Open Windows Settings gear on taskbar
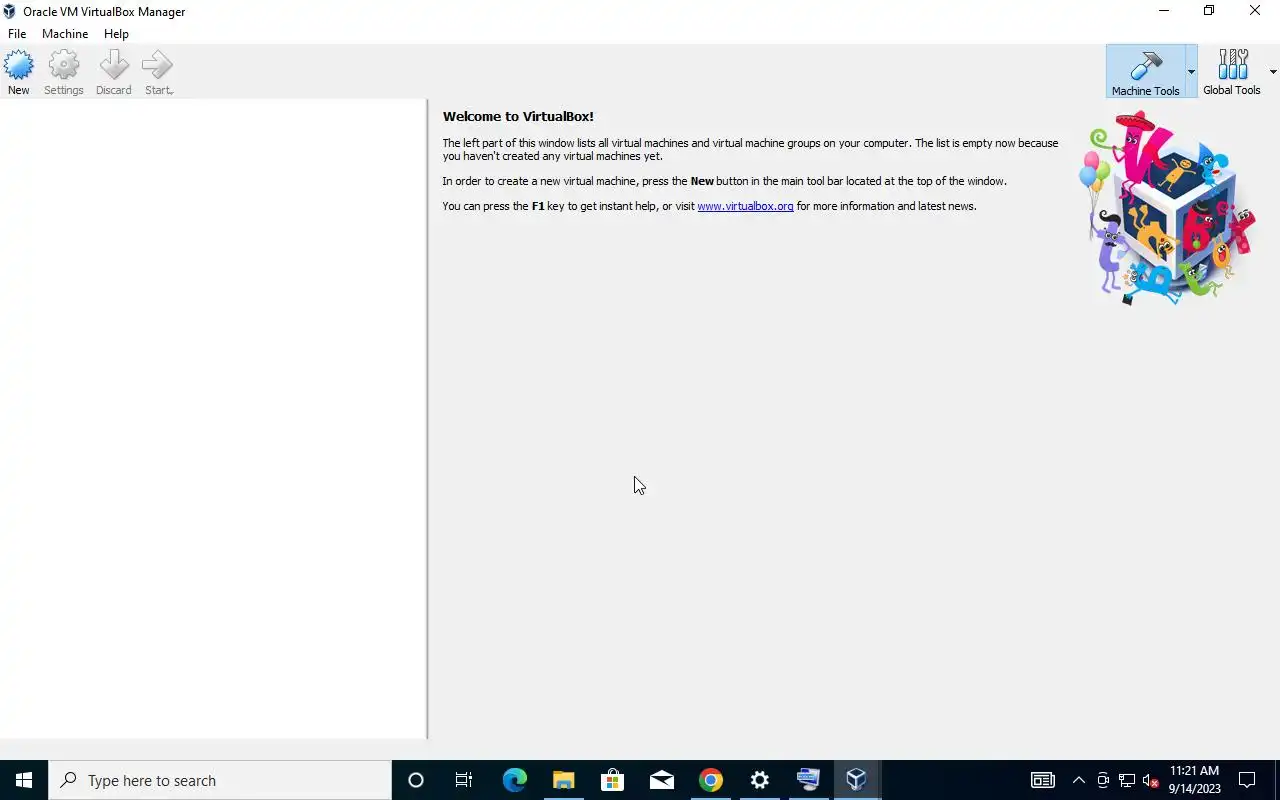The image size is (1280, 800). (759, 780)
